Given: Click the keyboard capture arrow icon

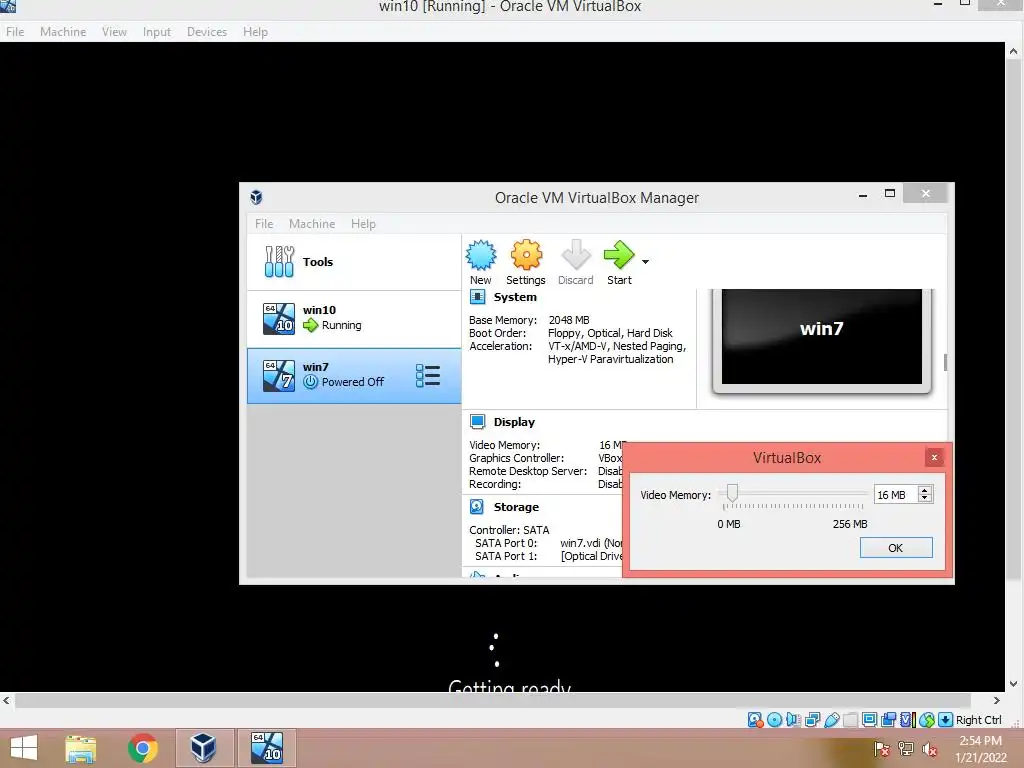Looking at the screenshot, I should click(946, 720).
